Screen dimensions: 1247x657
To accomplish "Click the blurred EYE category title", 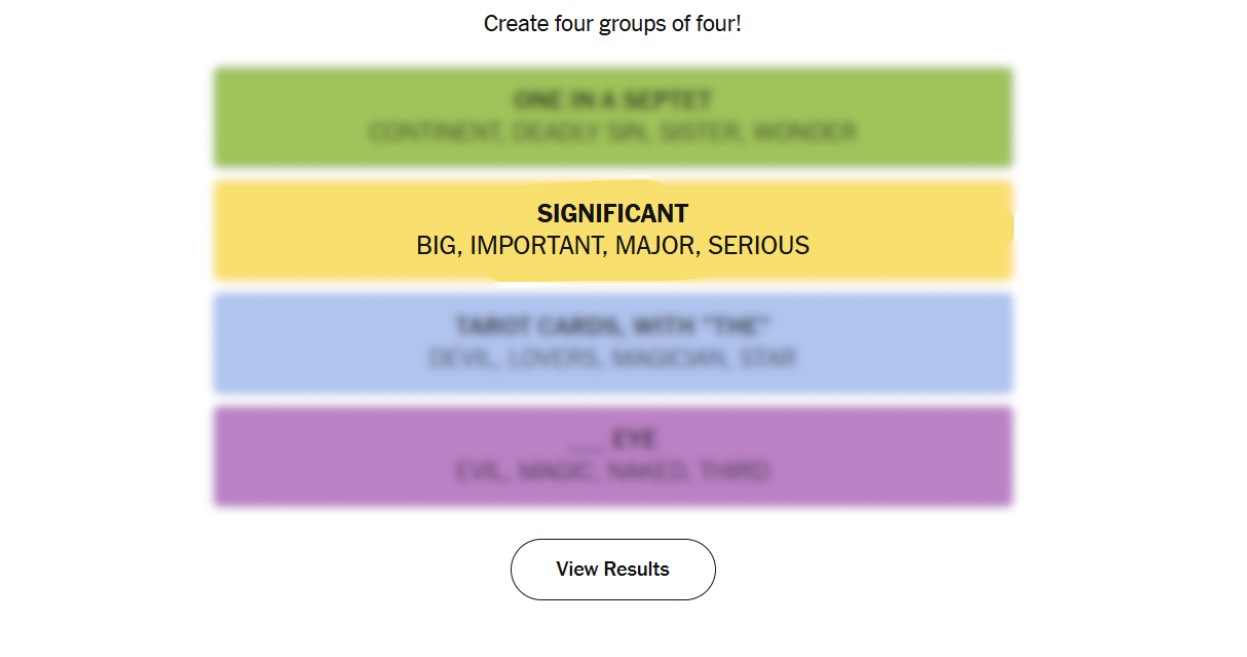I will coord(612,439).
